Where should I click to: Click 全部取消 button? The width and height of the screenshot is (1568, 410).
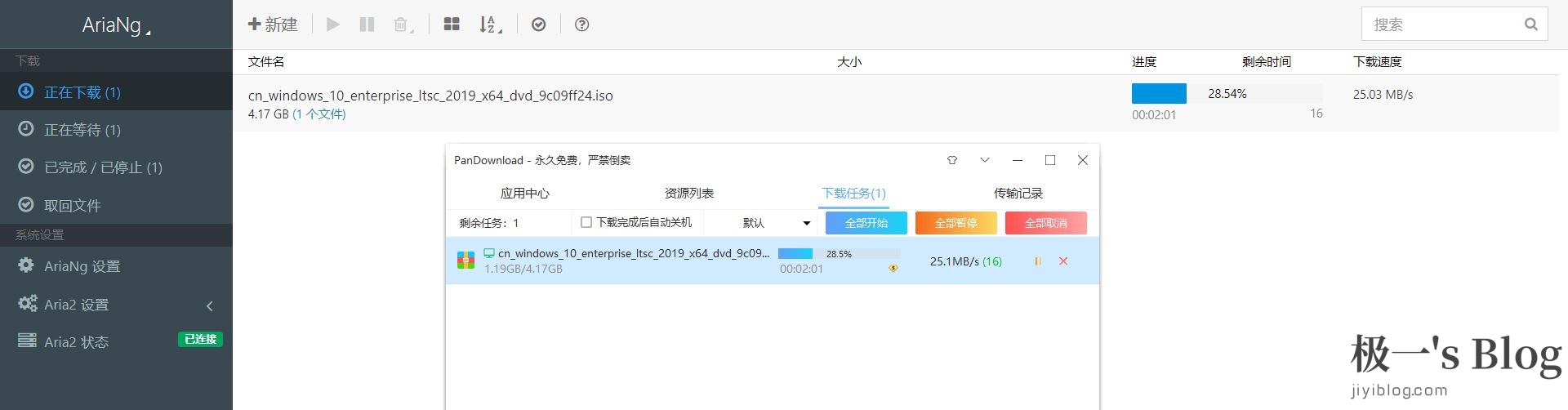coord(1046,223)
